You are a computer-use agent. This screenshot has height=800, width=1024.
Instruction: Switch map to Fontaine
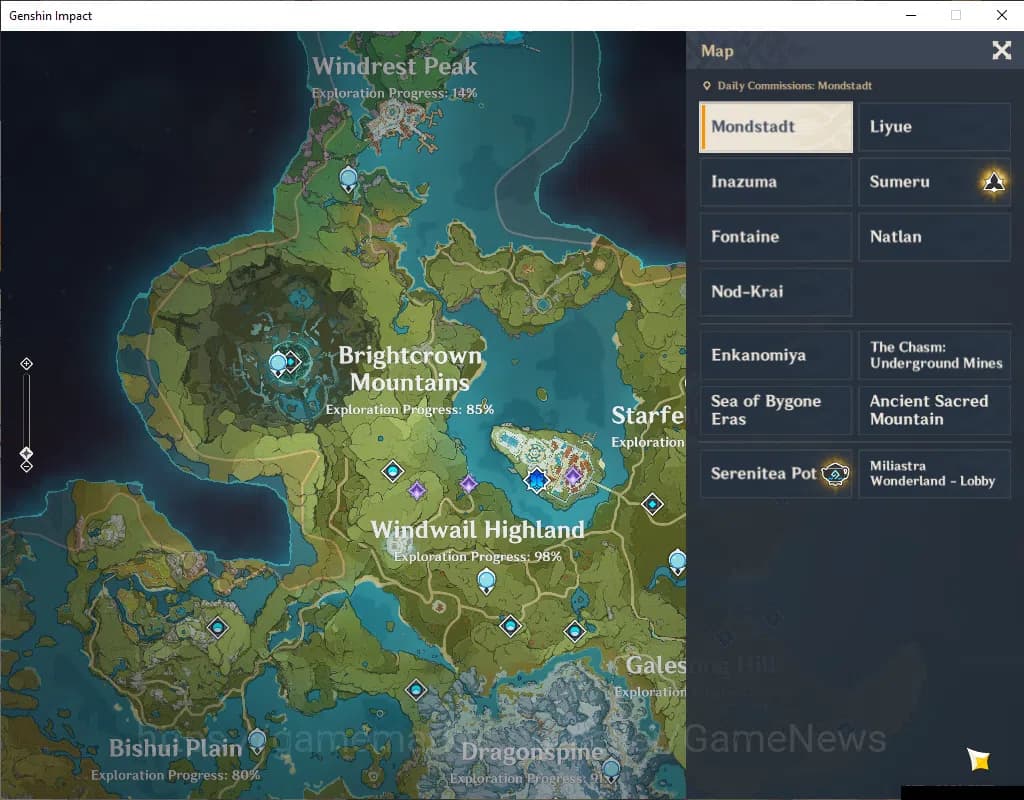[776, 236]
